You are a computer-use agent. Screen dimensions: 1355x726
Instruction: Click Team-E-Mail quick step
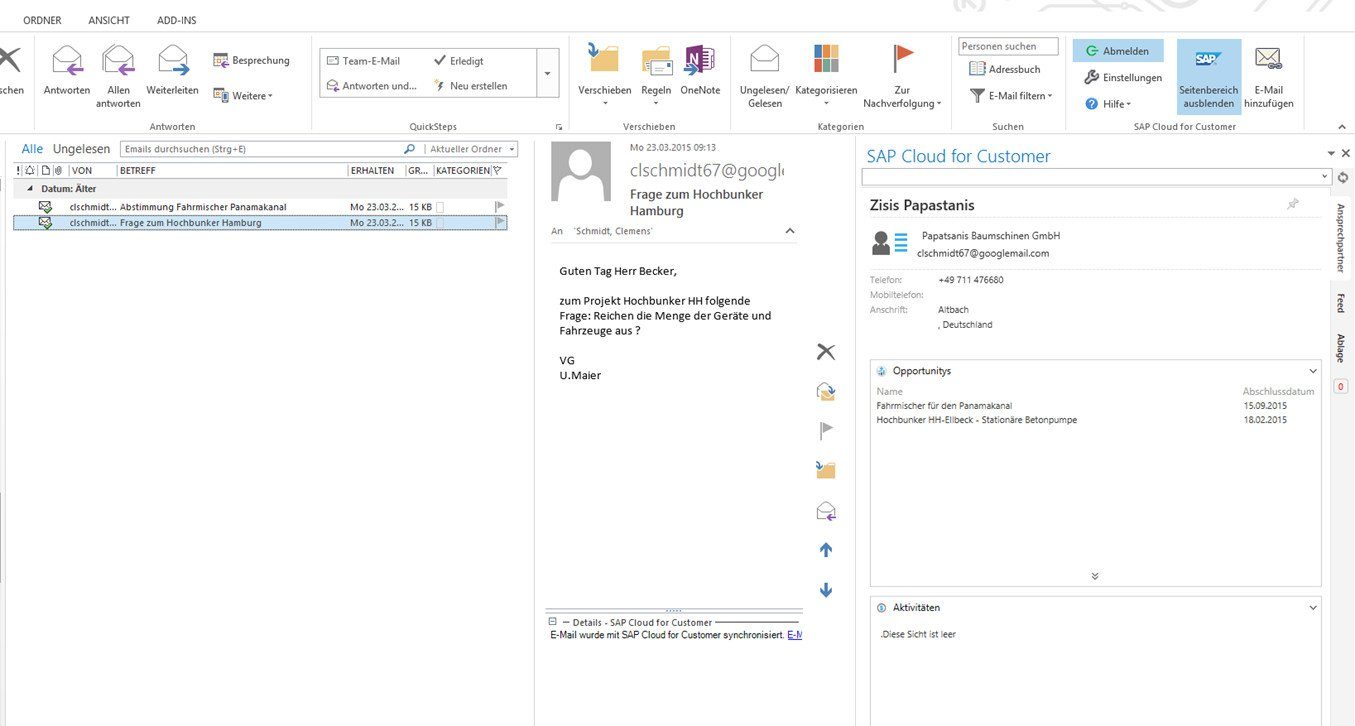point(364,61)
